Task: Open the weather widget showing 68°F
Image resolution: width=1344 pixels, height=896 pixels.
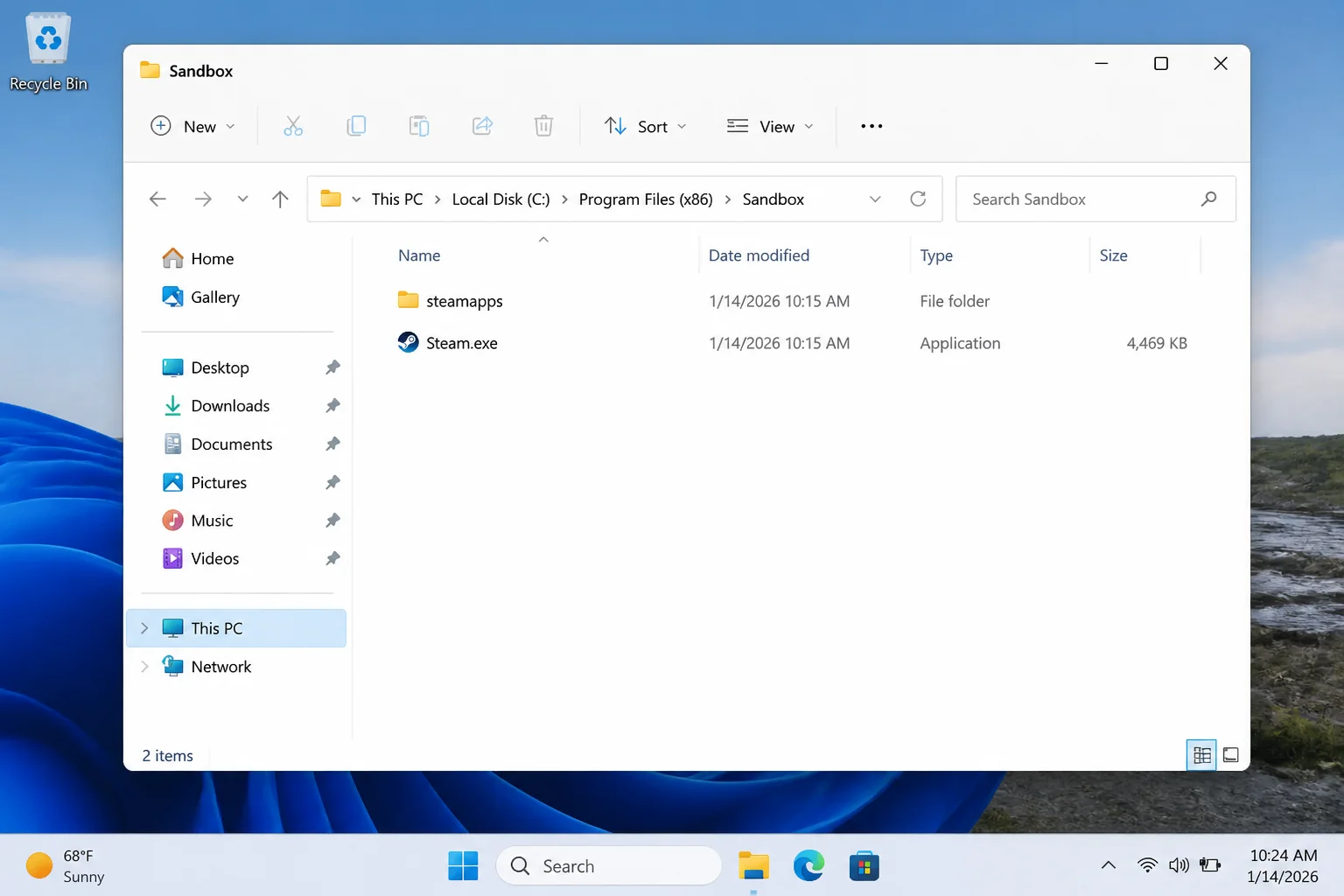Action: coord(66,866)
